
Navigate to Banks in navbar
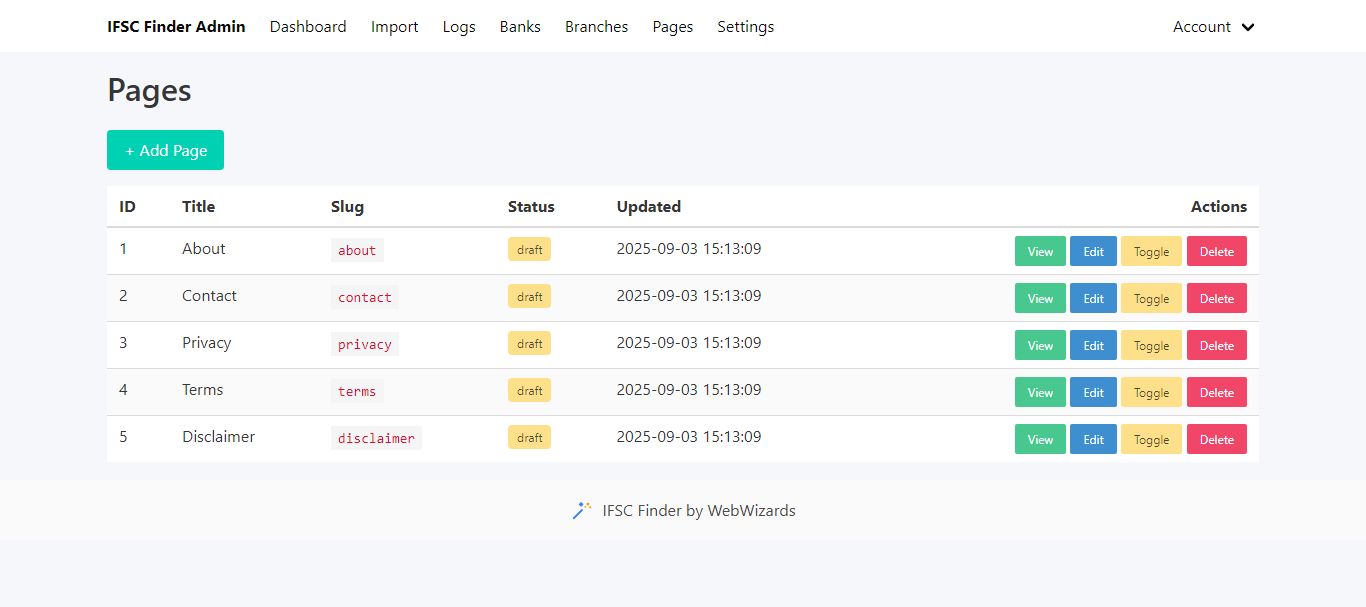(x=520, y=27)
